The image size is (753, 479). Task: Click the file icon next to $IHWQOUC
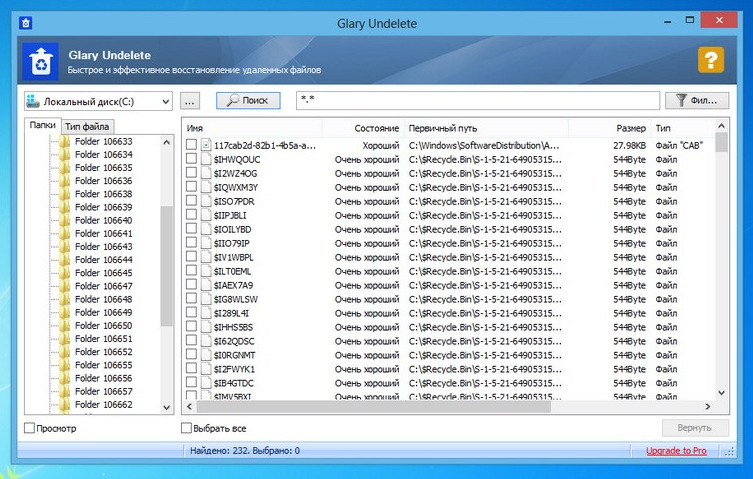click(x=206, y=159)
